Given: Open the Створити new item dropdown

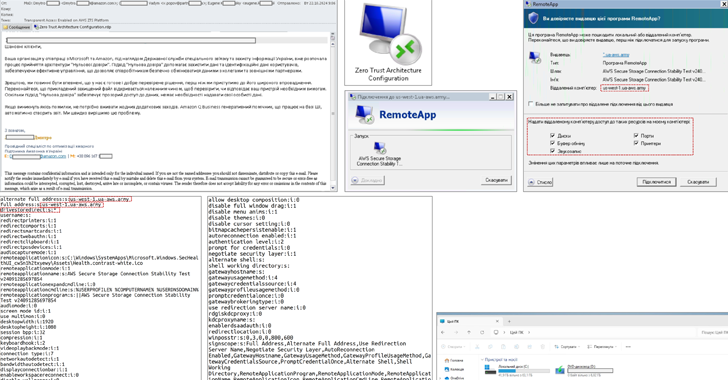Looking at the screenshot, I should click(453, 347).
